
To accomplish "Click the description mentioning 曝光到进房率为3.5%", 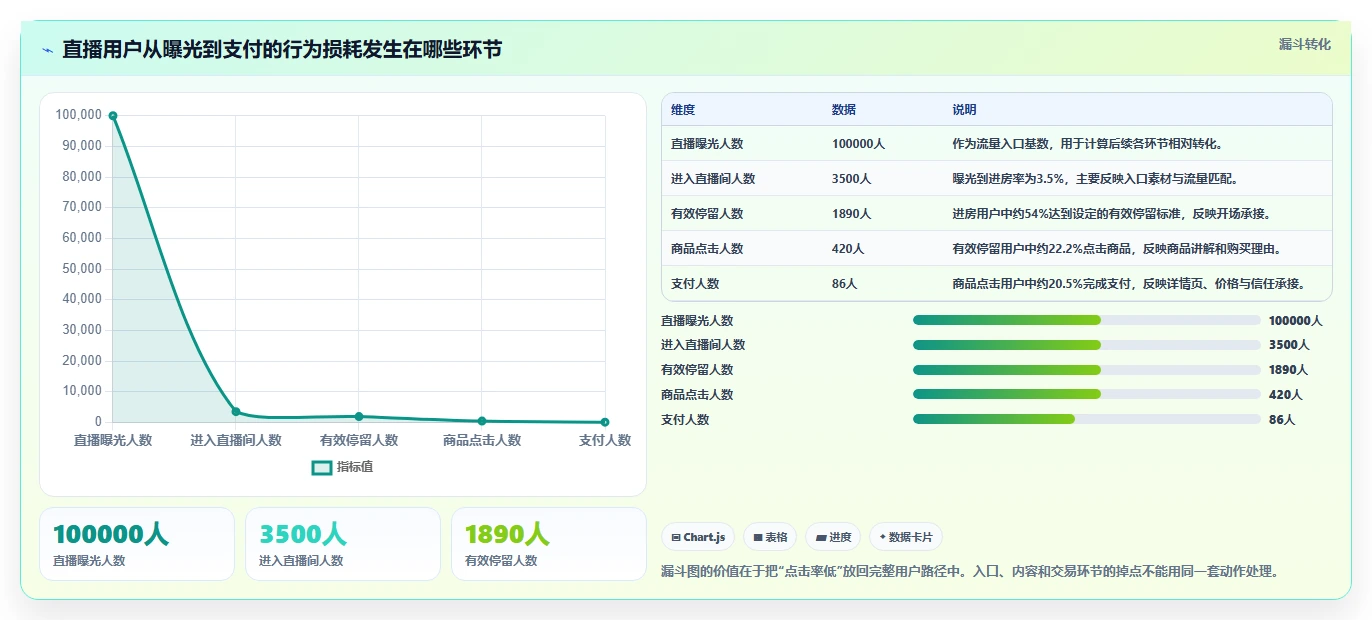I will 1096,179.
